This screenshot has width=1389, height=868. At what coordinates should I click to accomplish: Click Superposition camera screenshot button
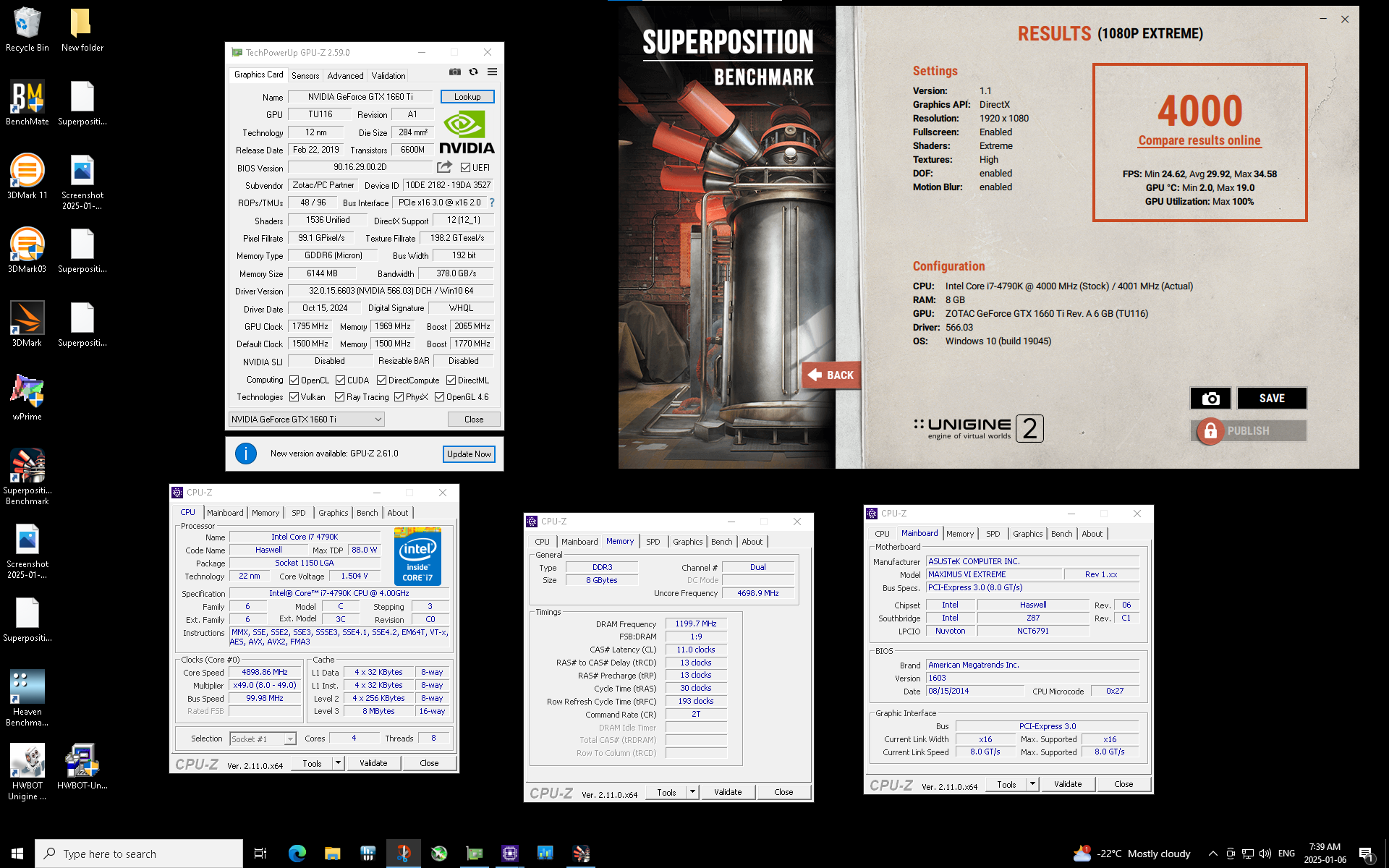[1210, 399]
